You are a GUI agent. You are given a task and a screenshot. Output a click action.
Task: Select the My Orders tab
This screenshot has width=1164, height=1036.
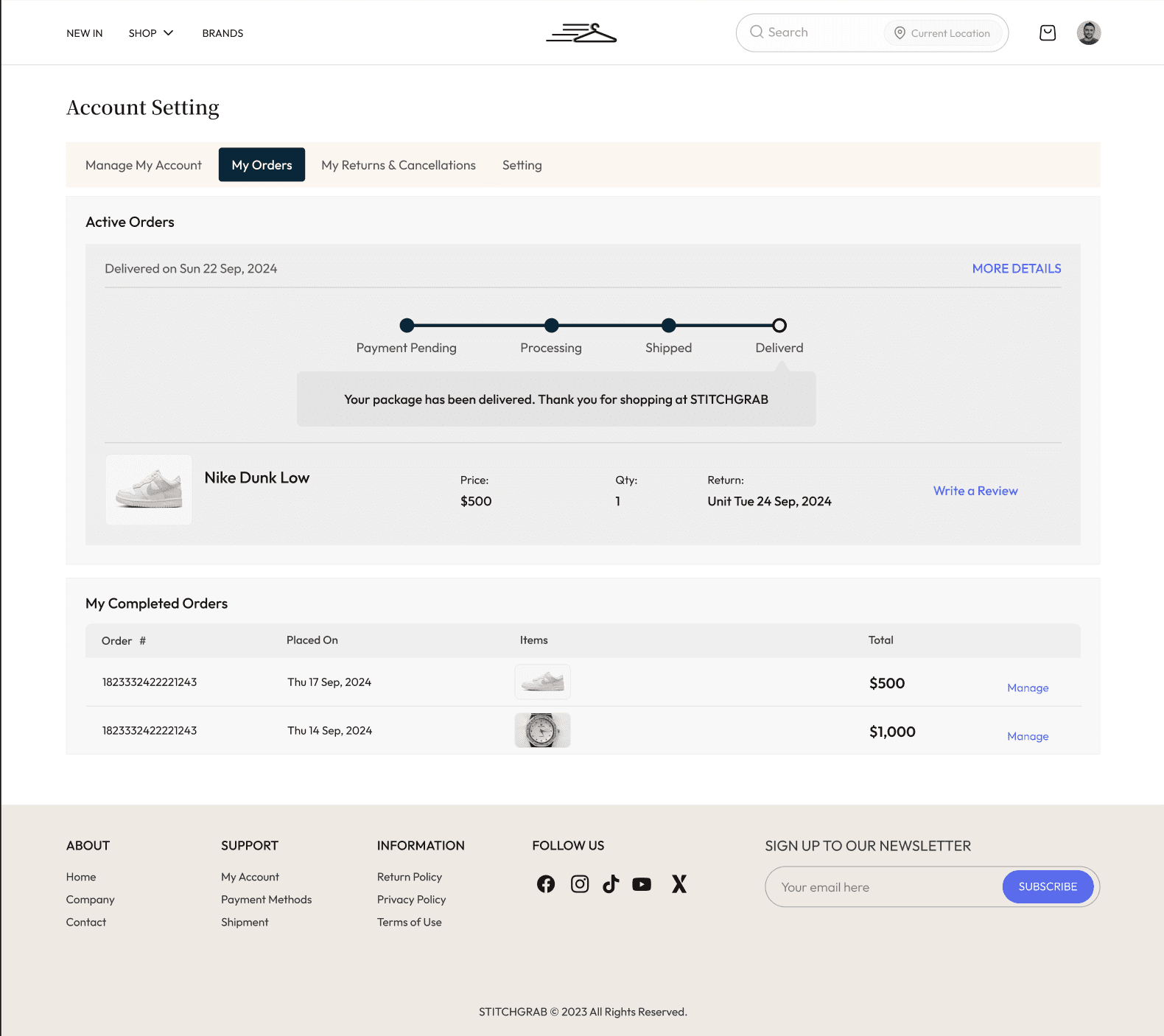click(262, 165)
